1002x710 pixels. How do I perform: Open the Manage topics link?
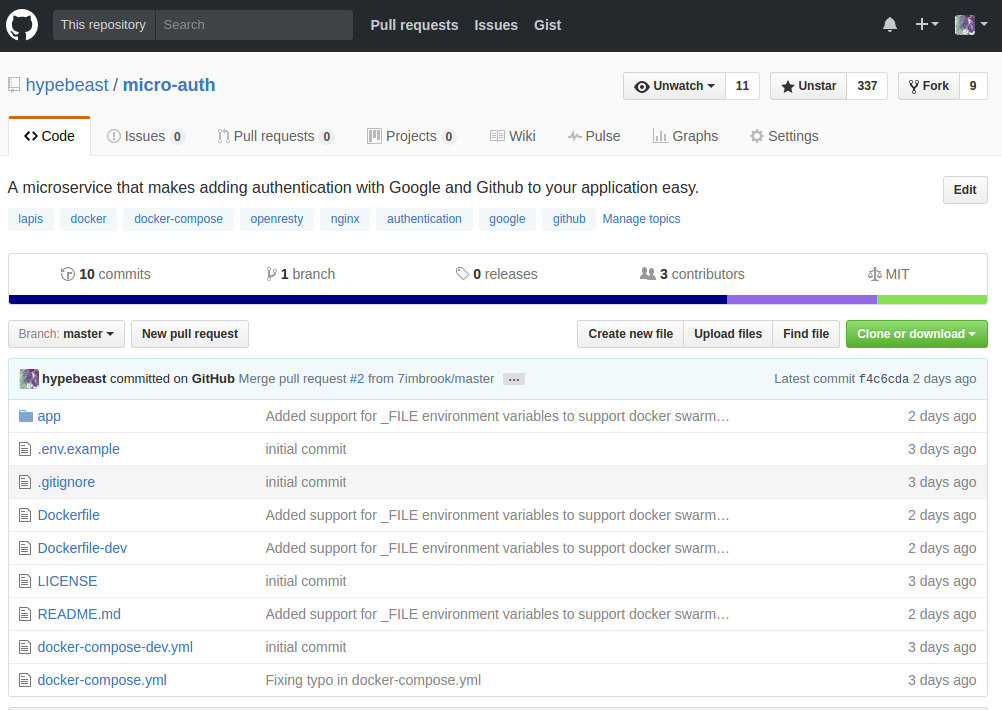(x=641, y=219)
